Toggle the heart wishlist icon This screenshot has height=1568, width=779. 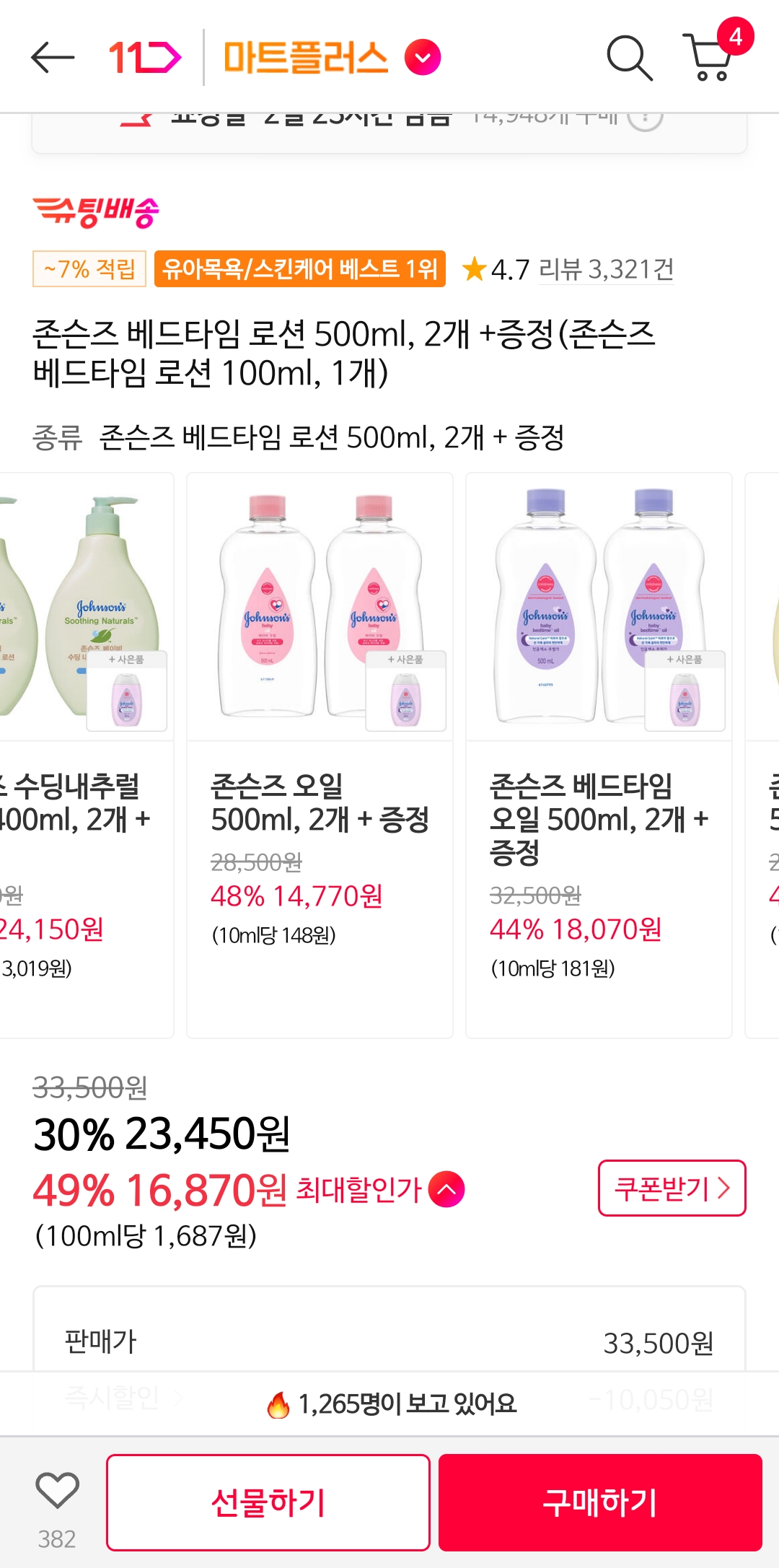57,1491
